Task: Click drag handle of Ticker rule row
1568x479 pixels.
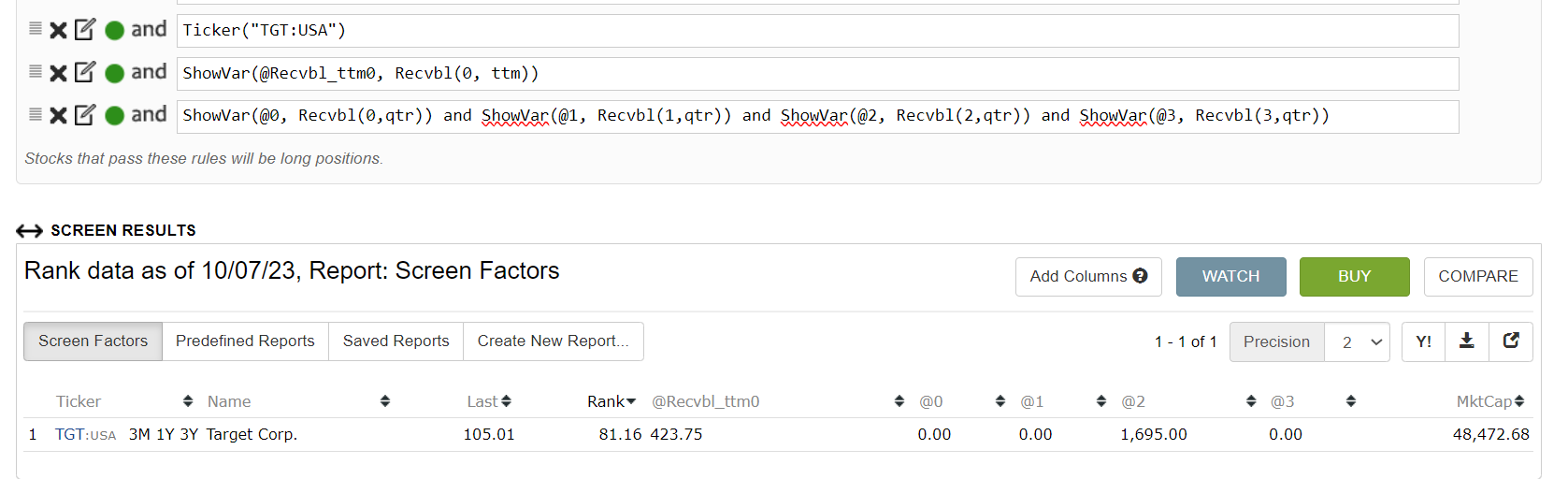Action: 36,29
